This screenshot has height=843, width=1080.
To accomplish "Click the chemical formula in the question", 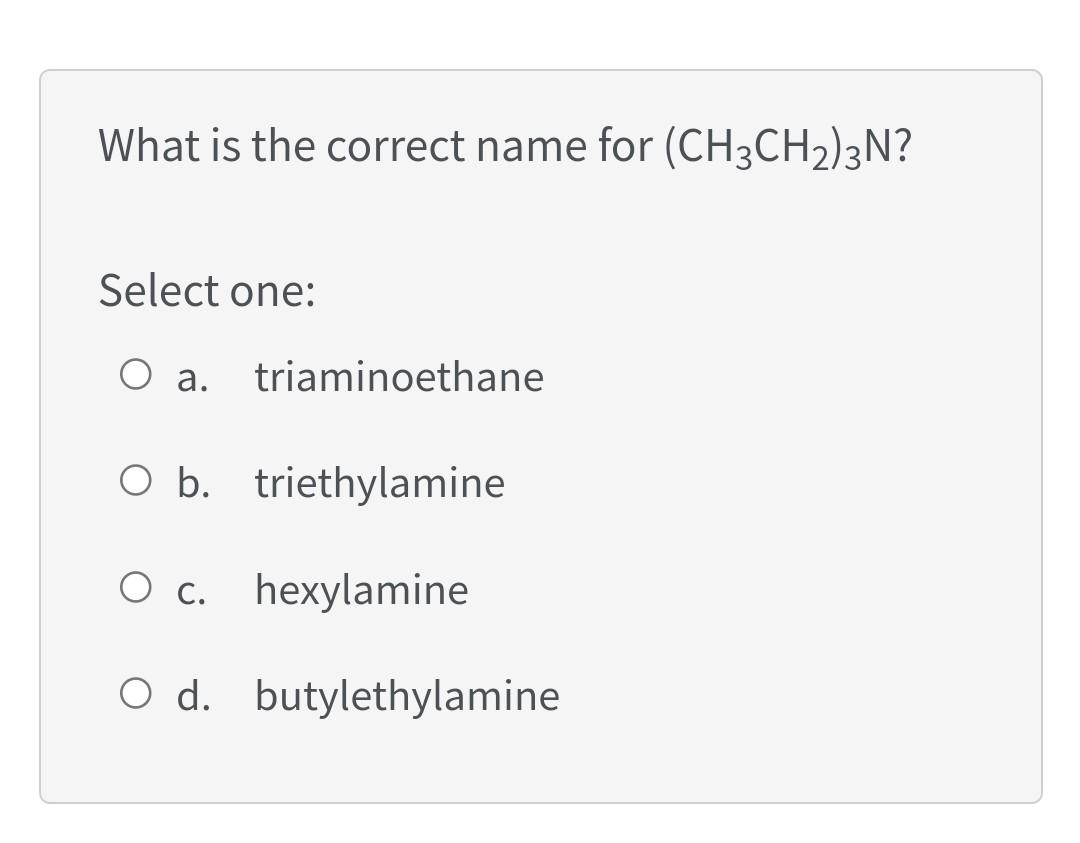I will pos(790,146).
